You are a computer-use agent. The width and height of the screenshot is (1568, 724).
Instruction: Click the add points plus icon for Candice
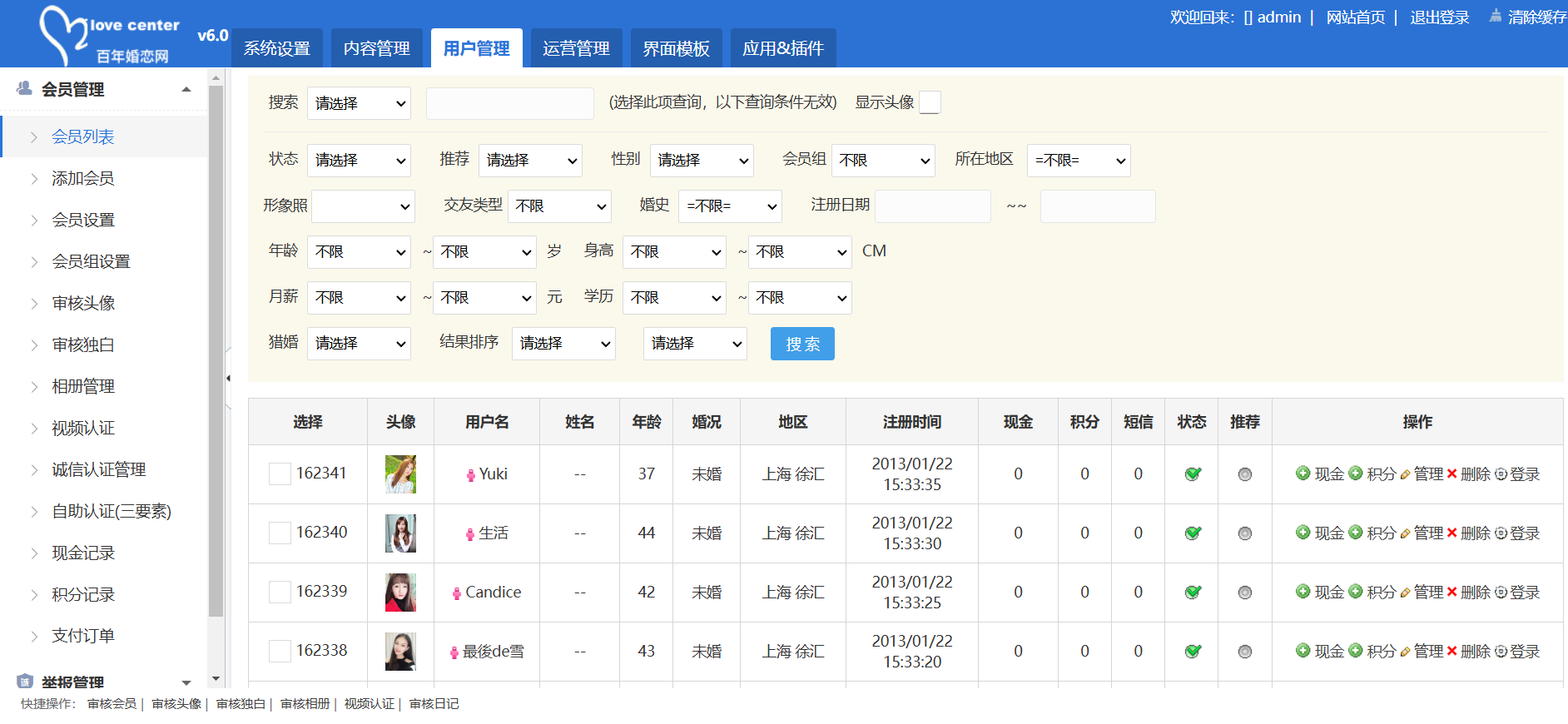click(1355, 592)
